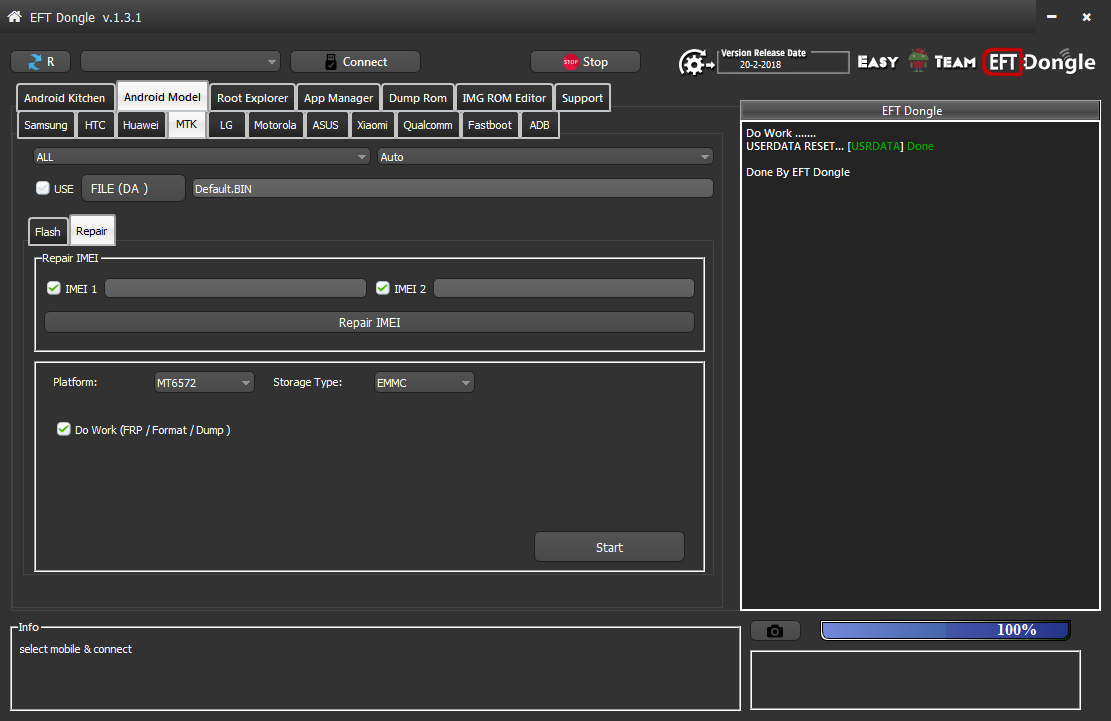This screenshot has width=1111, height=721.
Task: Open the Storage Type EMMC dropdown
Action: (424, 382)
